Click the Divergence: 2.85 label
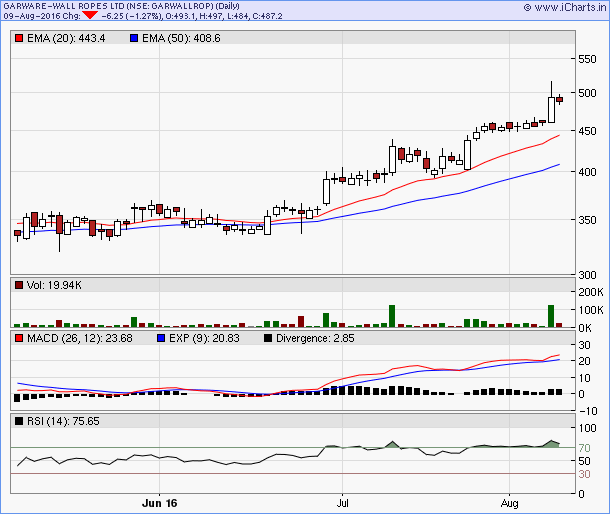Screen dimensions: 610x514 315,338
